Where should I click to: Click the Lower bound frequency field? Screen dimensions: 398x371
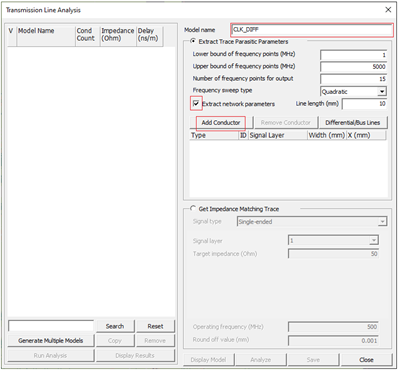[x=353, y=55]
